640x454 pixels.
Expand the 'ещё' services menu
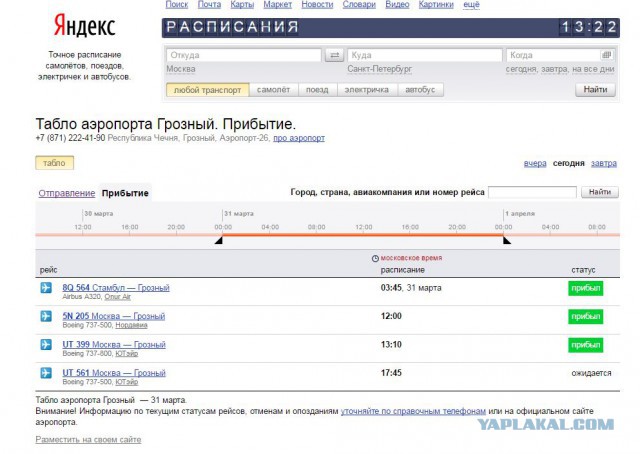(471, 4)
